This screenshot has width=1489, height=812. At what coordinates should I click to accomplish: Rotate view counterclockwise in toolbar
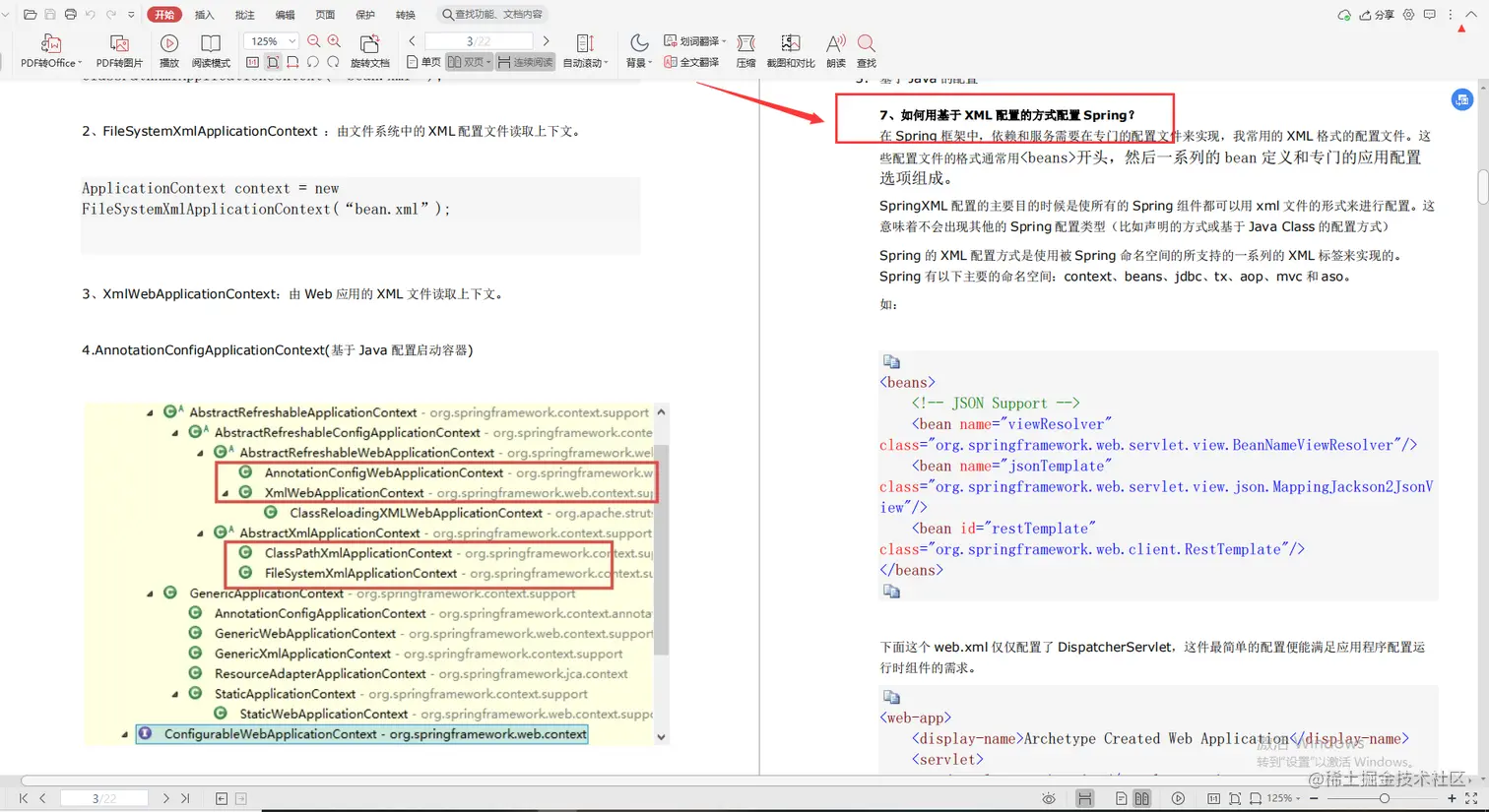(313, 62)
